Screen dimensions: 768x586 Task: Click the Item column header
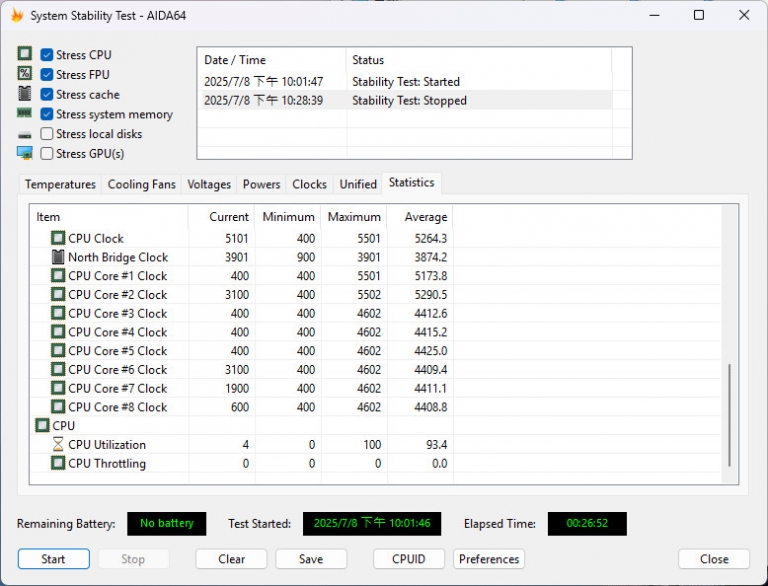pyautogui.click(x=109, y=217)
